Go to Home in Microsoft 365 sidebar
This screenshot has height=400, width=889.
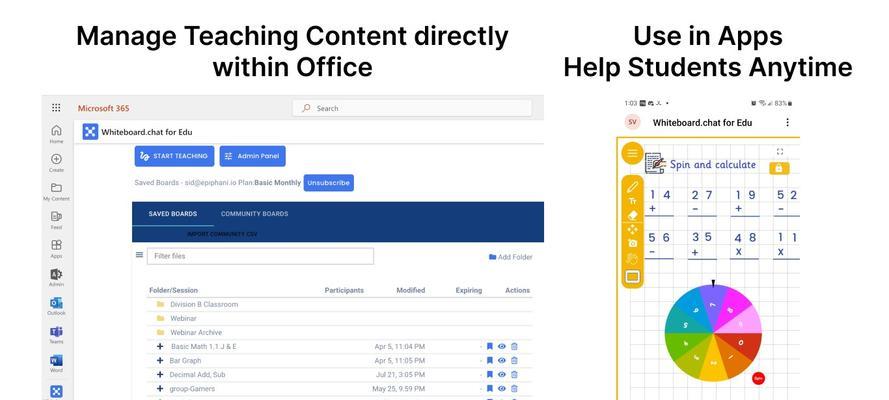tap(56, 134)
